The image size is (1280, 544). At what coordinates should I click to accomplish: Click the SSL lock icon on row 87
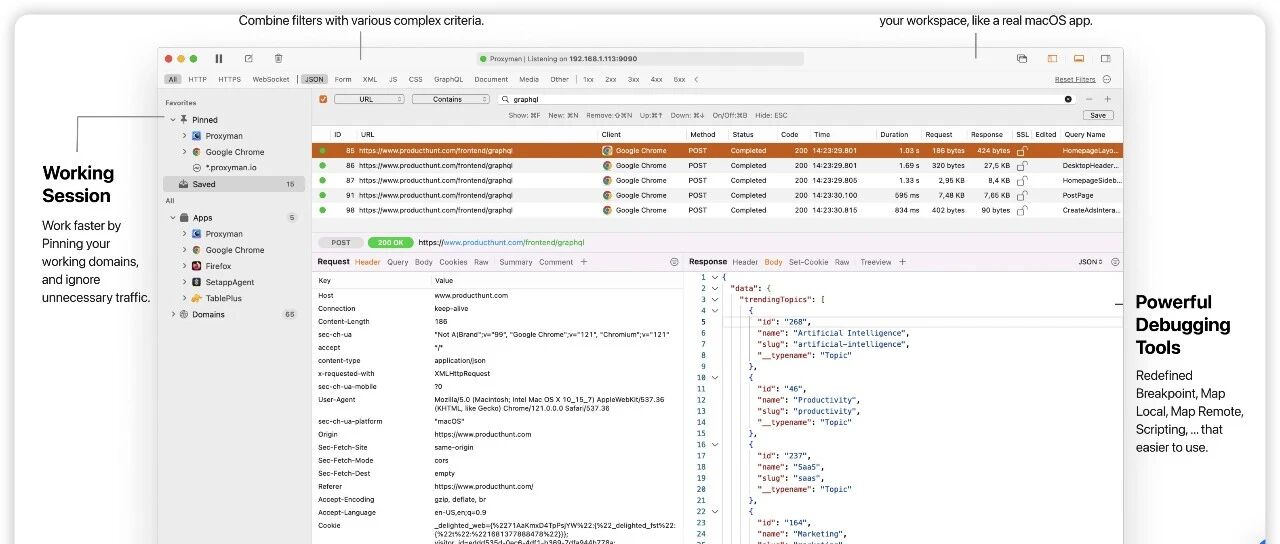(x=1022, y=180)
